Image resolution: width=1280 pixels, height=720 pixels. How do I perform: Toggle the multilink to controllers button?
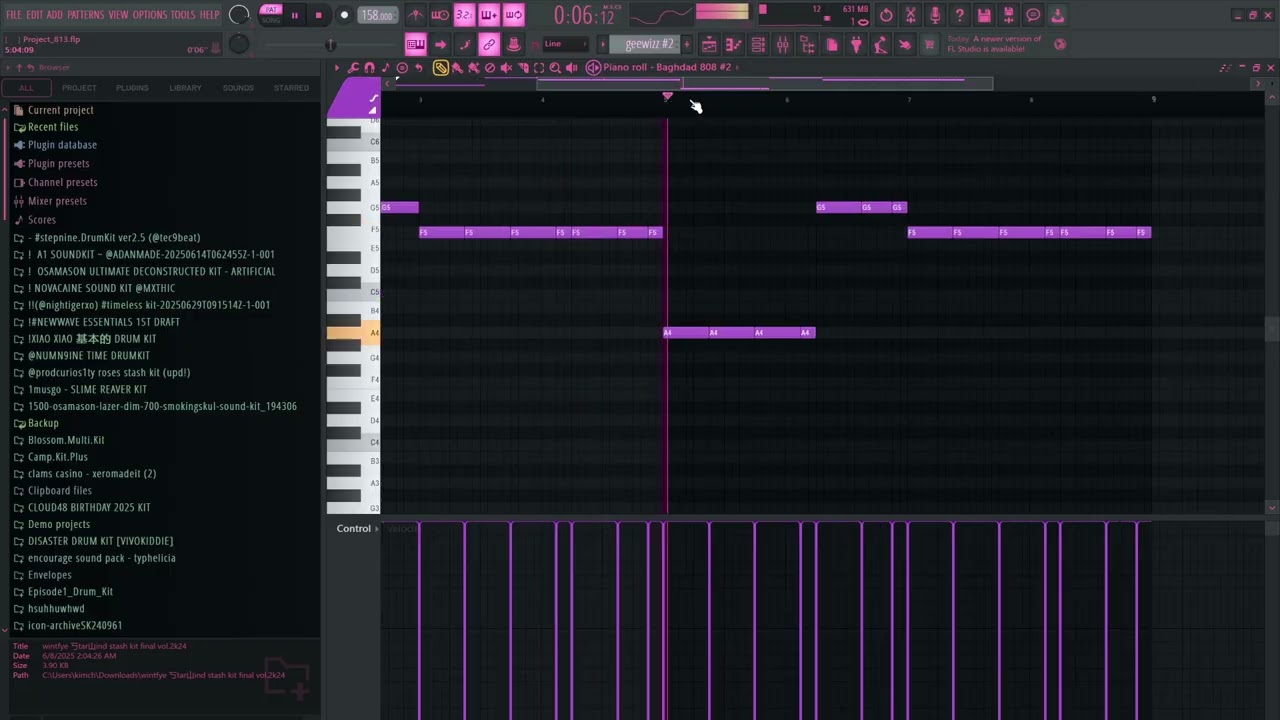tap(489, 45)
